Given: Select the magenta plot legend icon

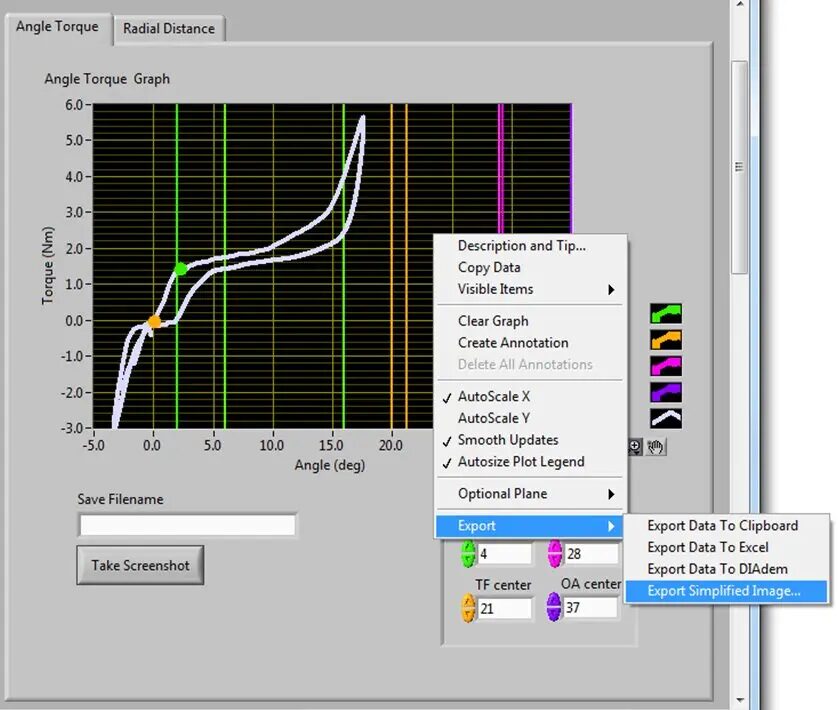Looking at the screenshot, I should click(x=664, y=366).
